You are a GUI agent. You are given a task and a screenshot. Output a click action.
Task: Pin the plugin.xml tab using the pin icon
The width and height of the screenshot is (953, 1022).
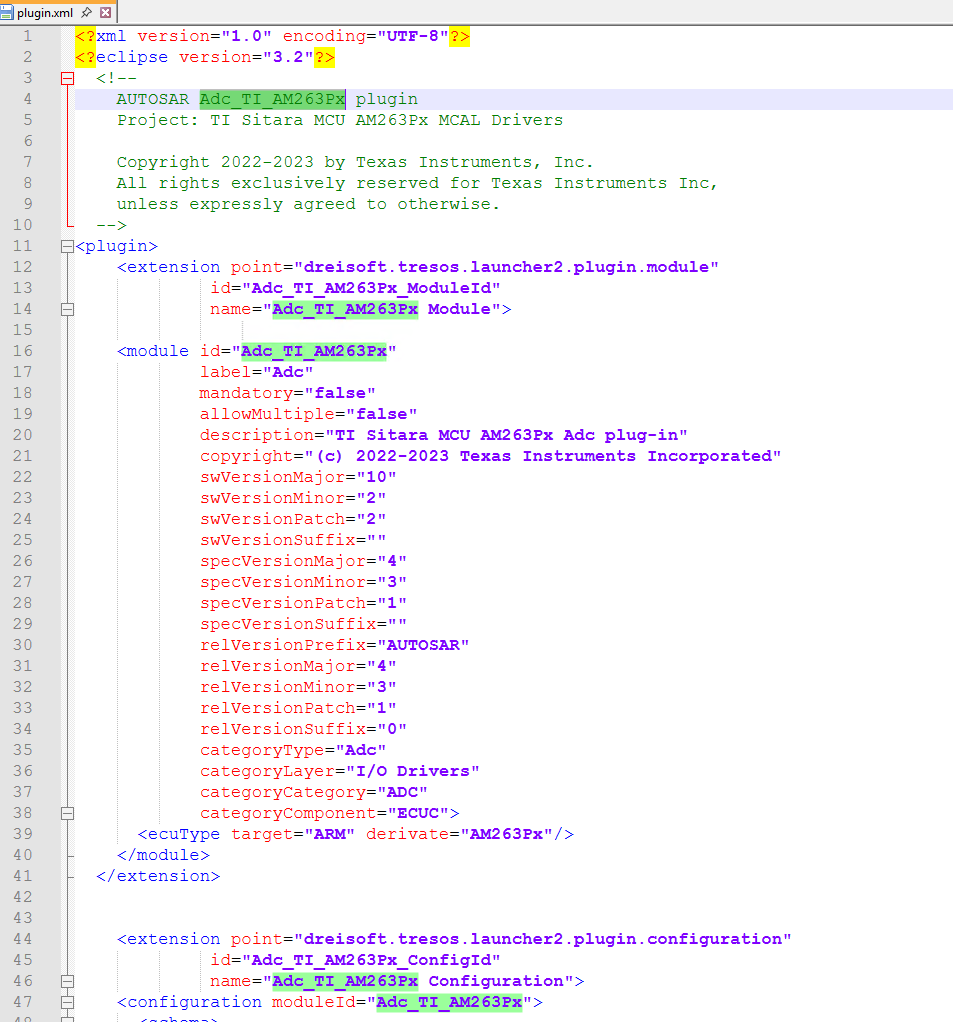(86, 12)
